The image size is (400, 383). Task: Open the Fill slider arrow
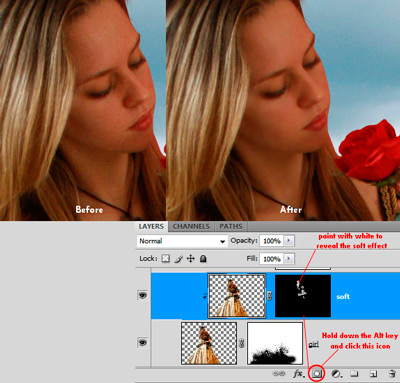[x=289, y=259]
